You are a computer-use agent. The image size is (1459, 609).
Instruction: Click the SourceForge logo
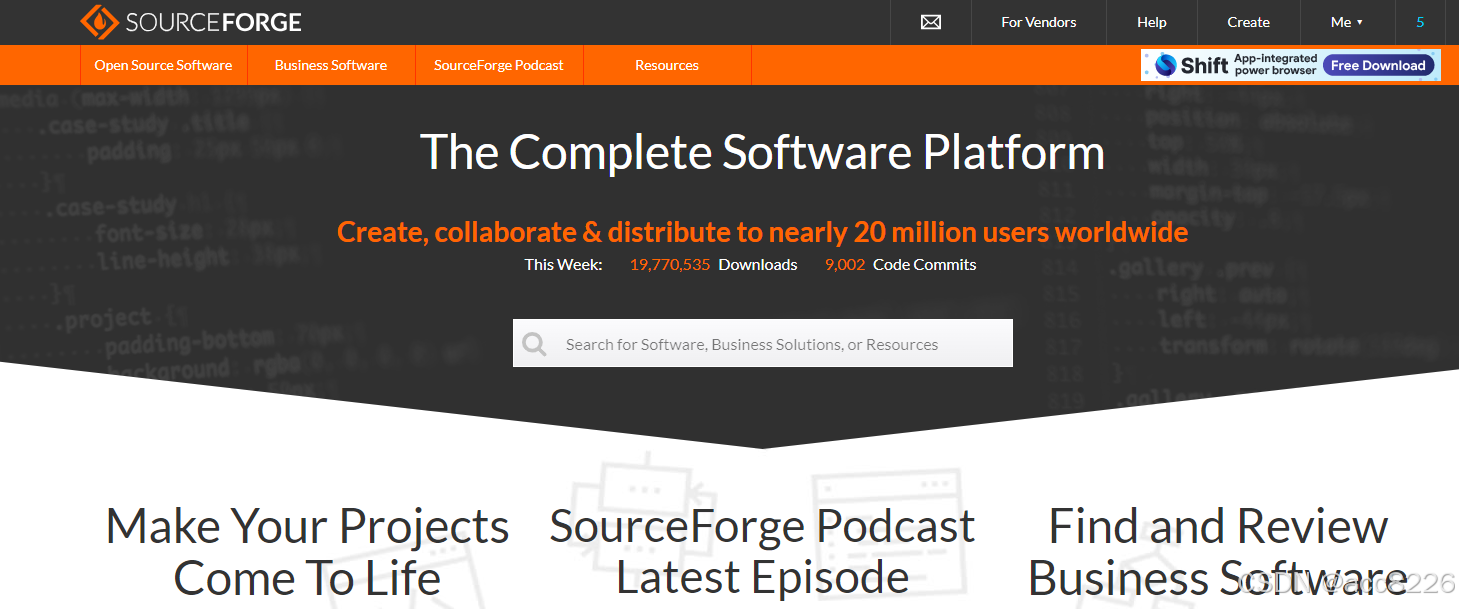[190, 22]
